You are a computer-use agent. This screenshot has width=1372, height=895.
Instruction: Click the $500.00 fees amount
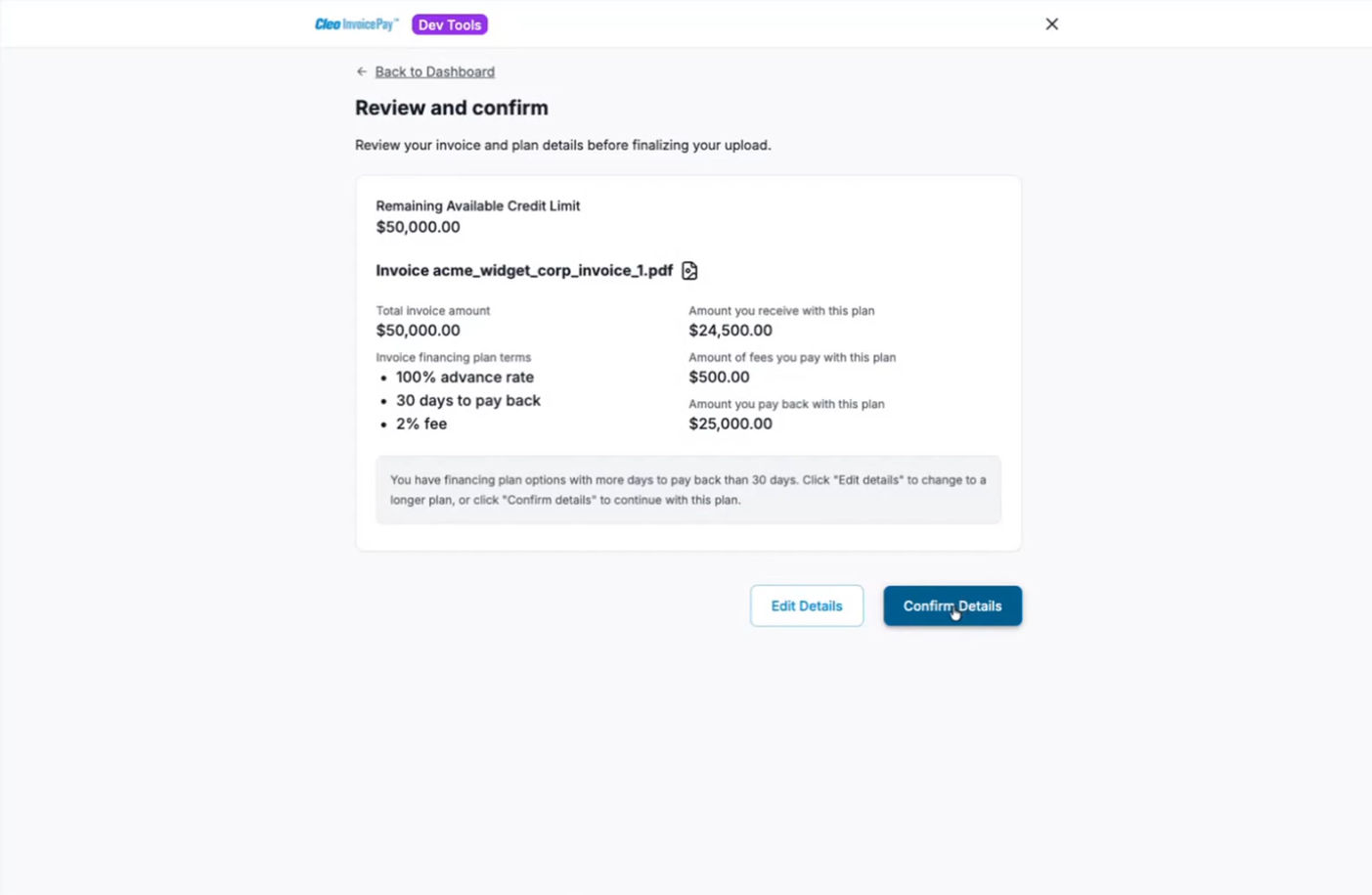[719, 377]
